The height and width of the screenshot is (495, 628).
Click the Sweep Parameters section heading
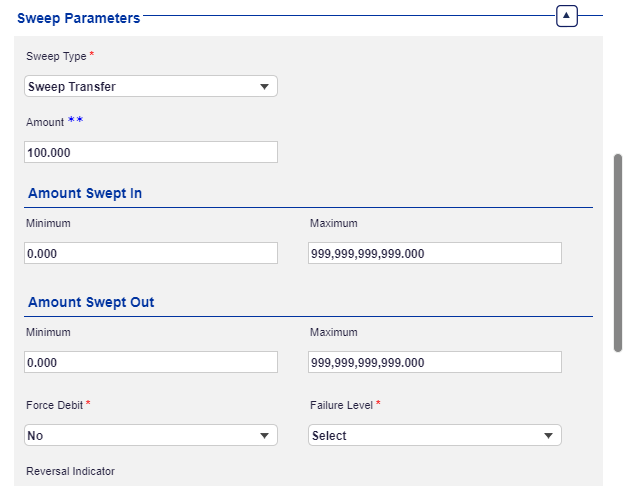79,18
